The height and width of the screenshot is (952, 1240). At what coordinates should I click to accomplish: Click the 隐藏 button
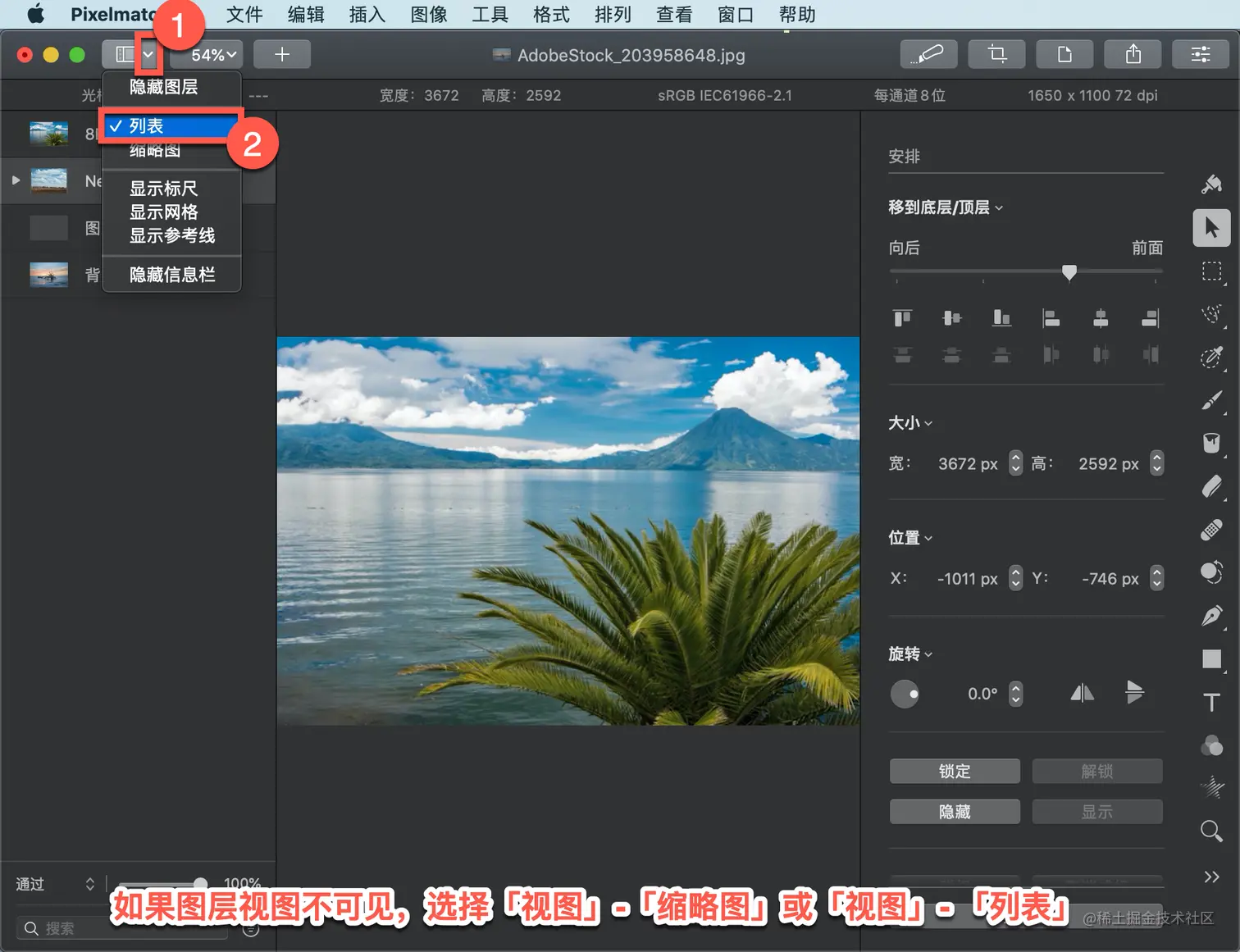955,812
